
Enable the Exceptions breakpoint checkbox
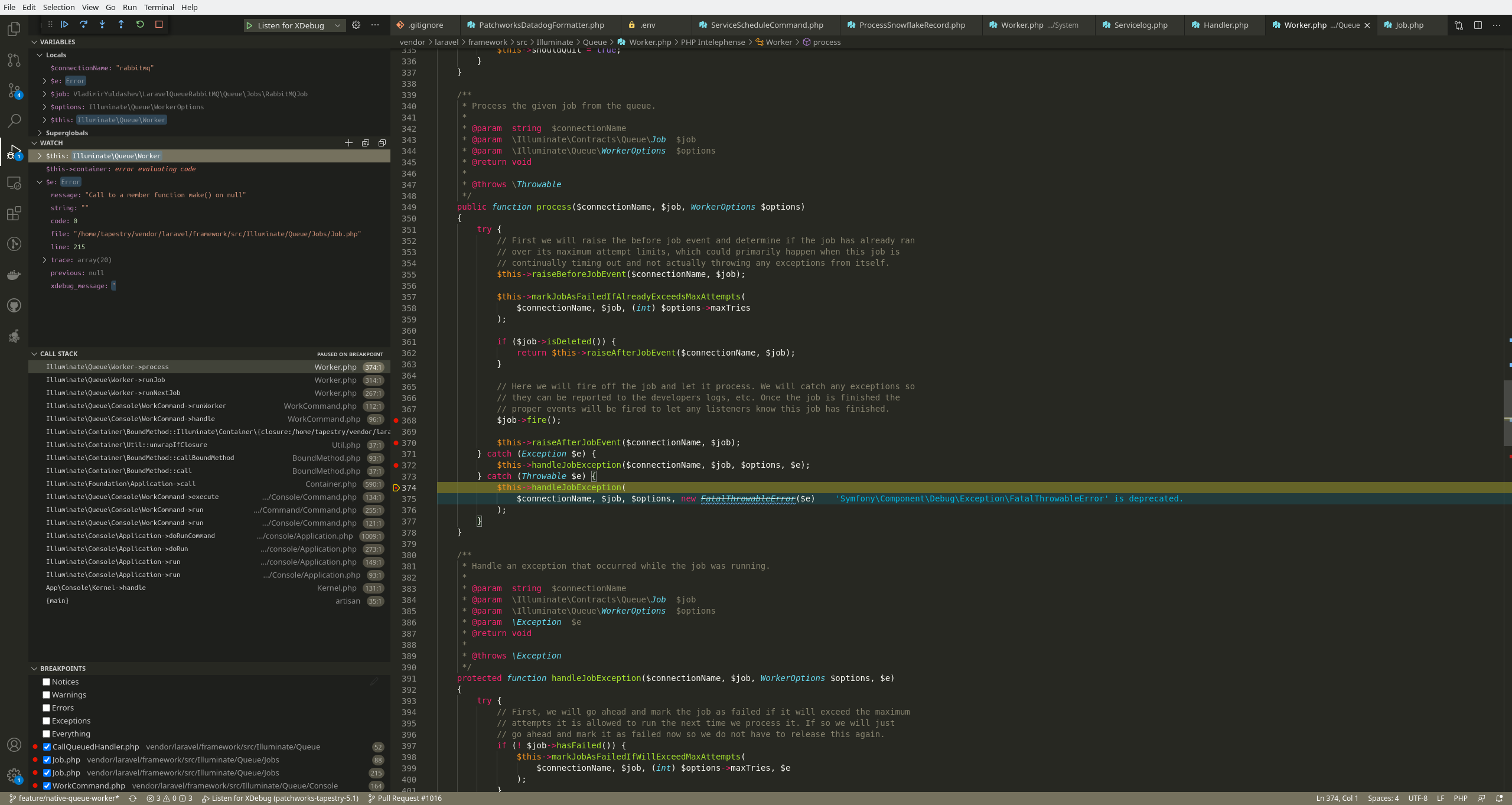(x=46, y=721)
